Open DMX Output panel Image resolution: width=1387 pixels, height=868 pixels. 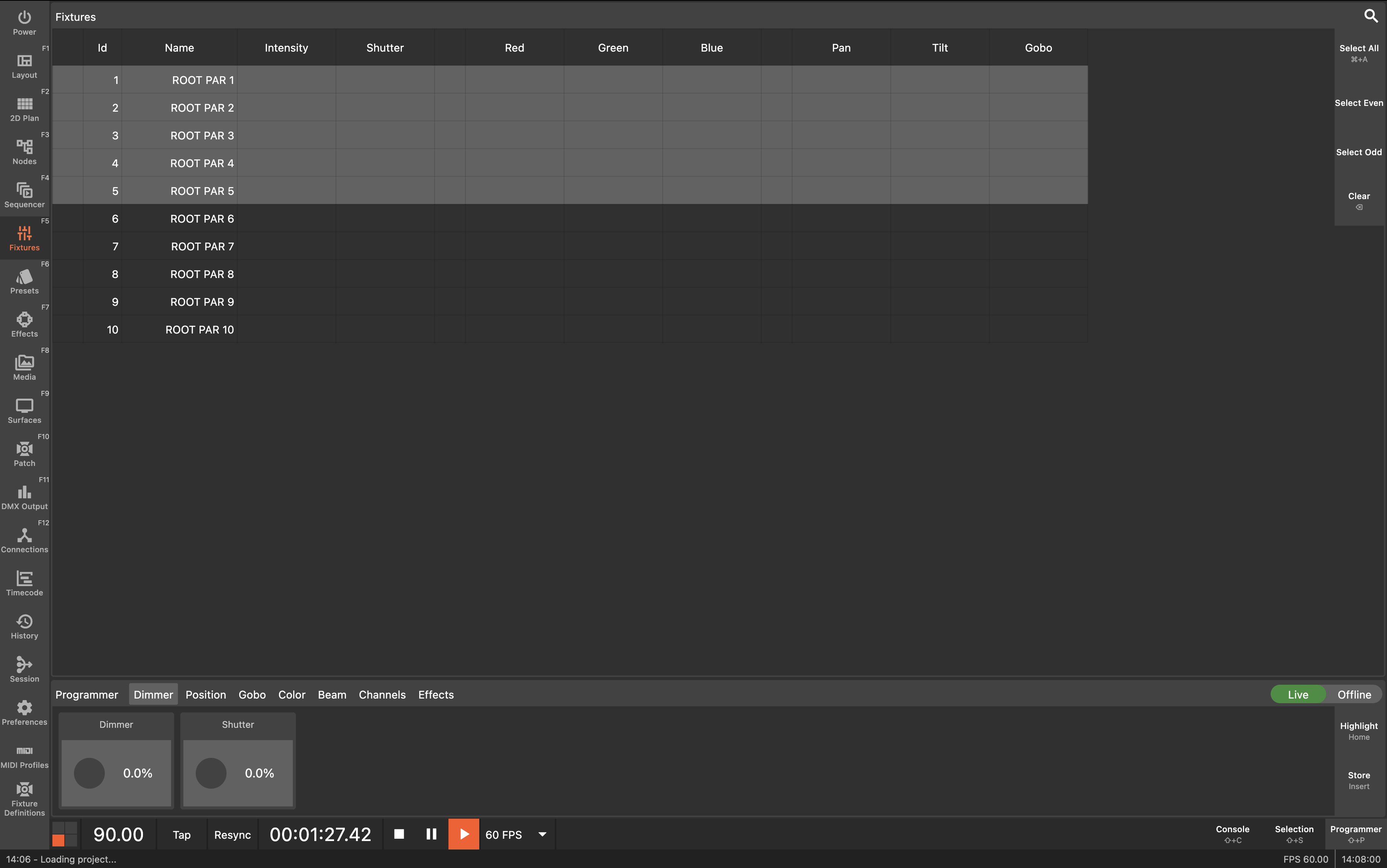pyautogui.click(x=24, y=497)
